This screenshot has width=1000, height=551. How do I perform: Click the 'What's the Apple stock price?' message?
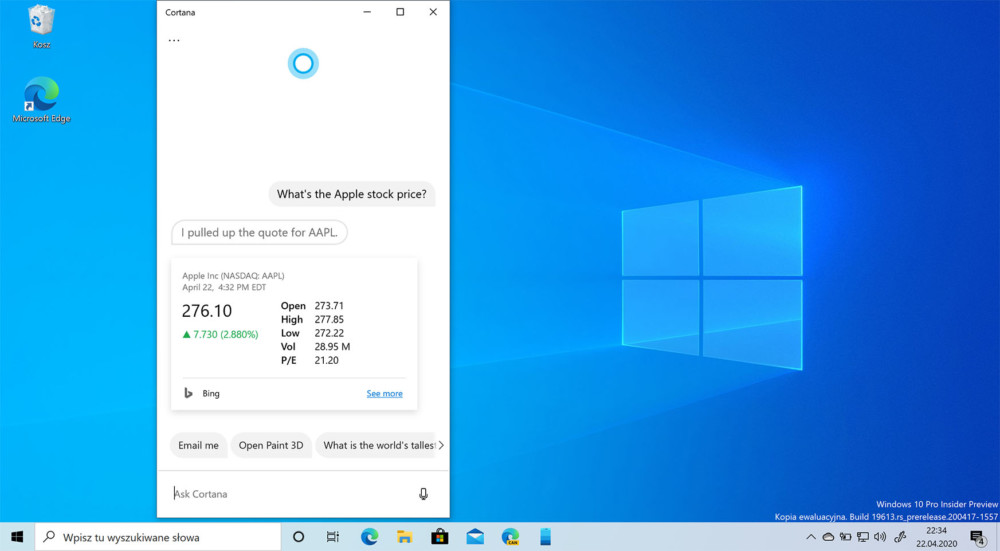(352, 194)
